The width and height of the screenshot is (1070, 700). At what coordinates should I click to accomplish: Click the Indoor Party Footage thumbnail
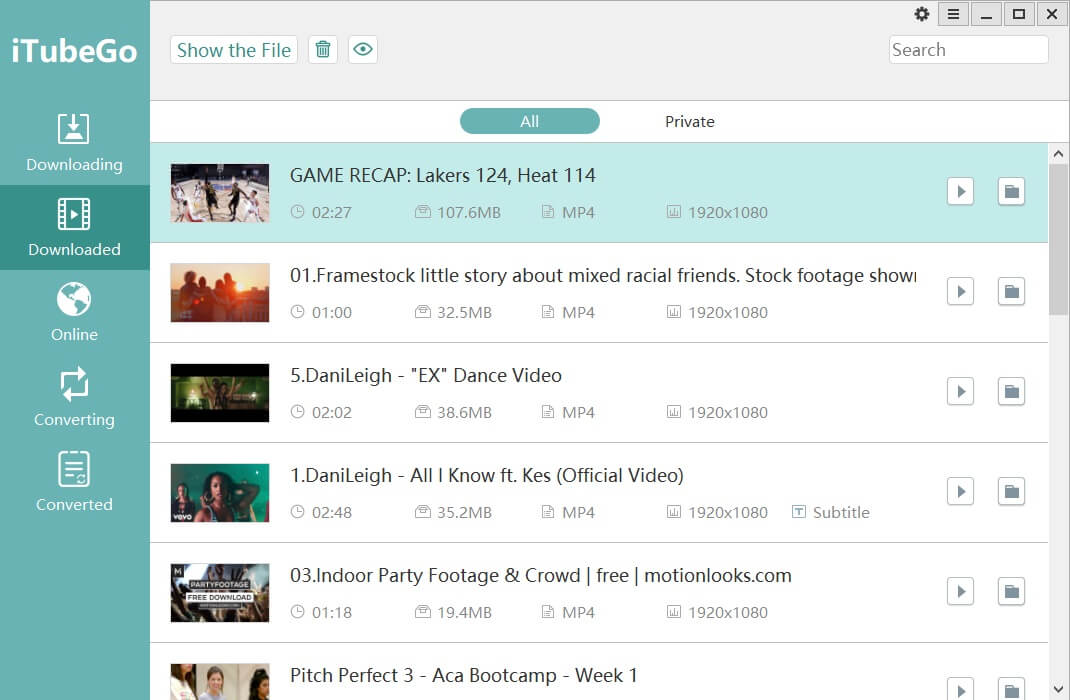(x=220, y=593)
